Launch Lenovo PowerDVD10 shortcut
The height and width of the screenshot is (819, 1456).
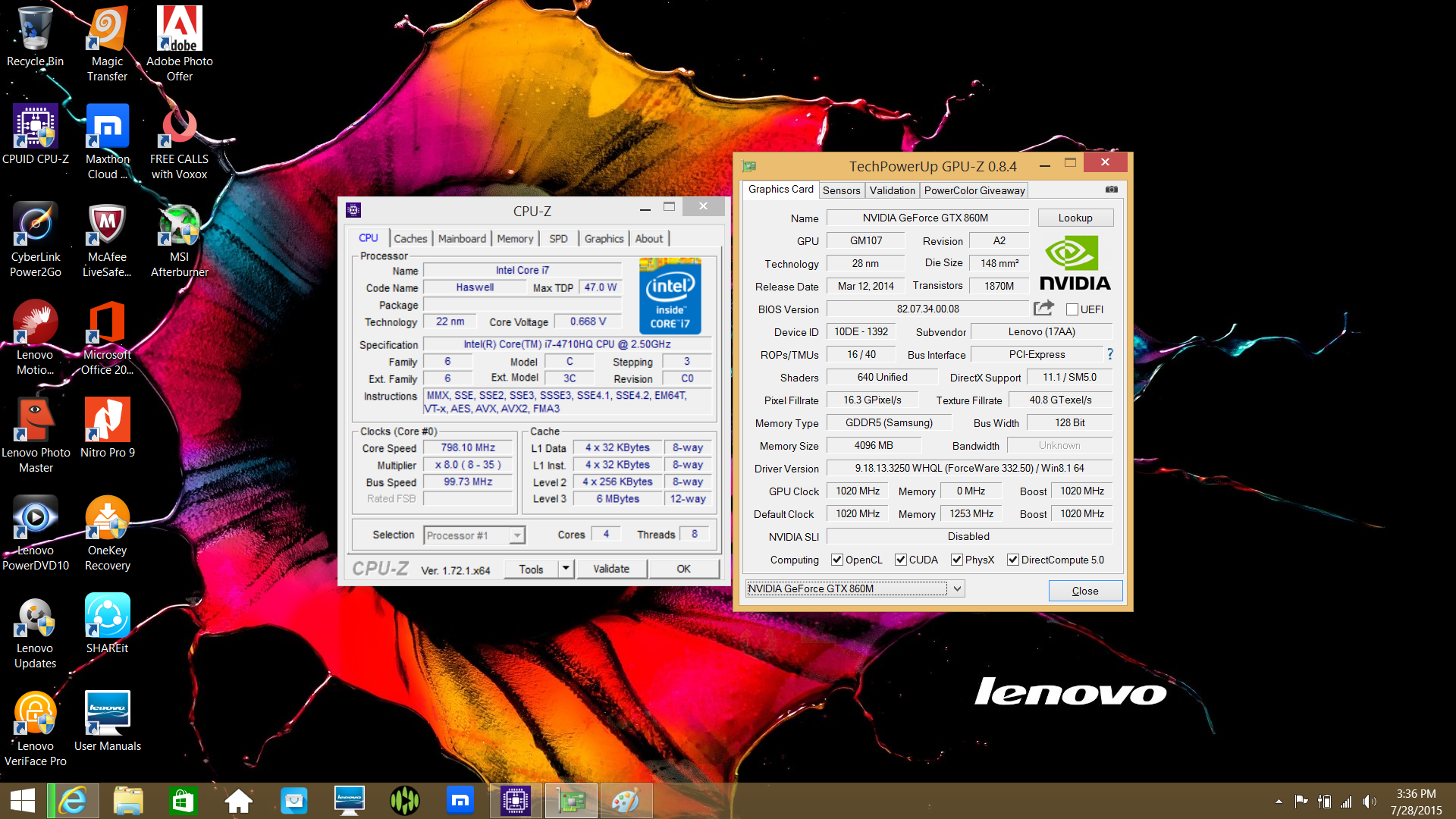point(36,533)
